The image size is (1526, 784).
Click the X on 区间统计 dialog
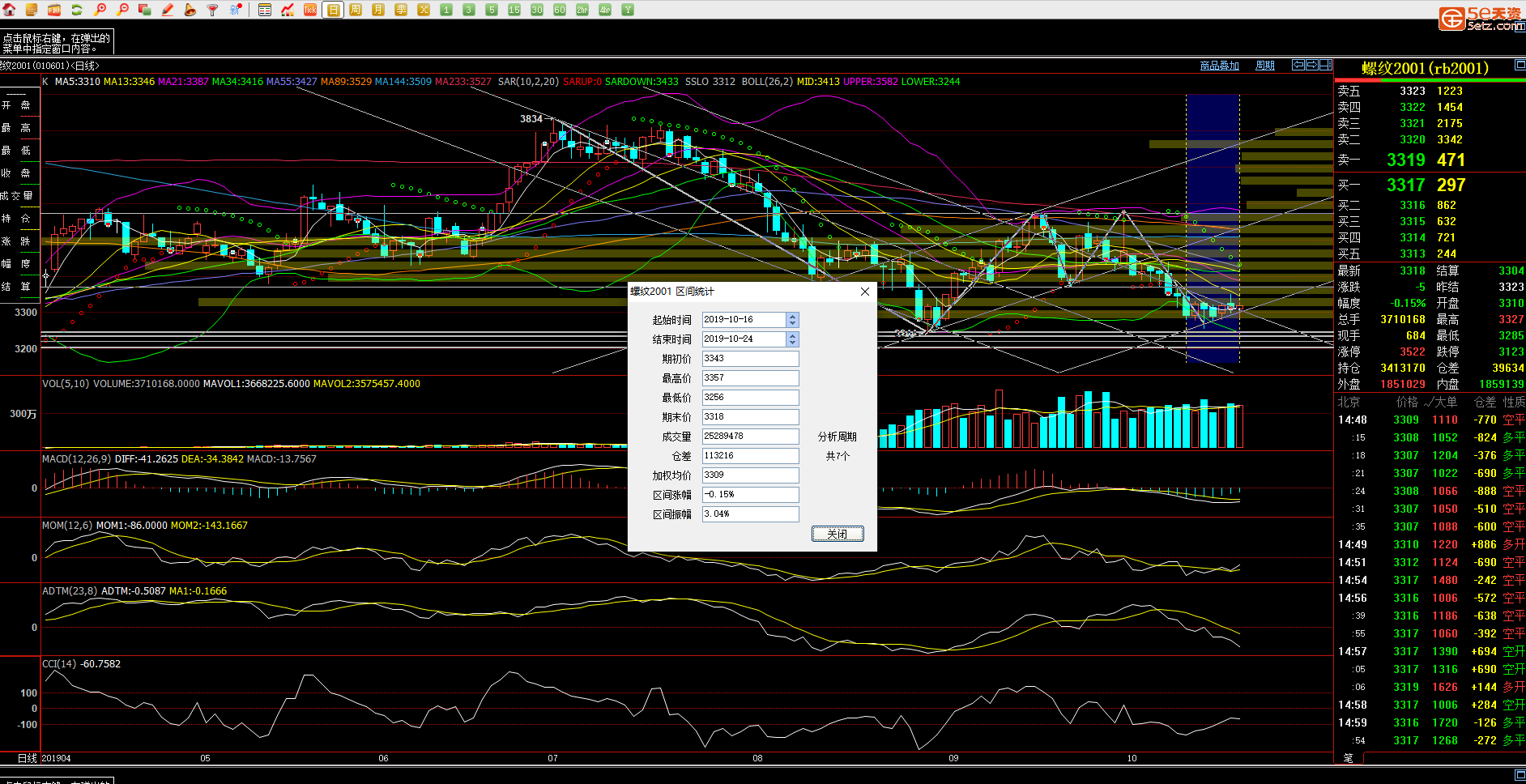coord(865,292)
